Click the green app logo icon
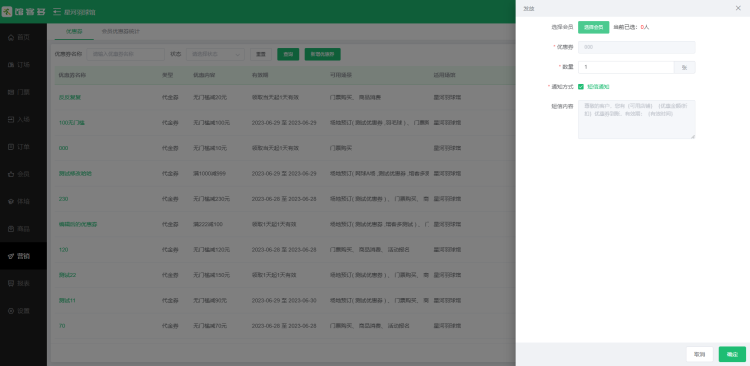Screen dimensions: 750x366 7,11
